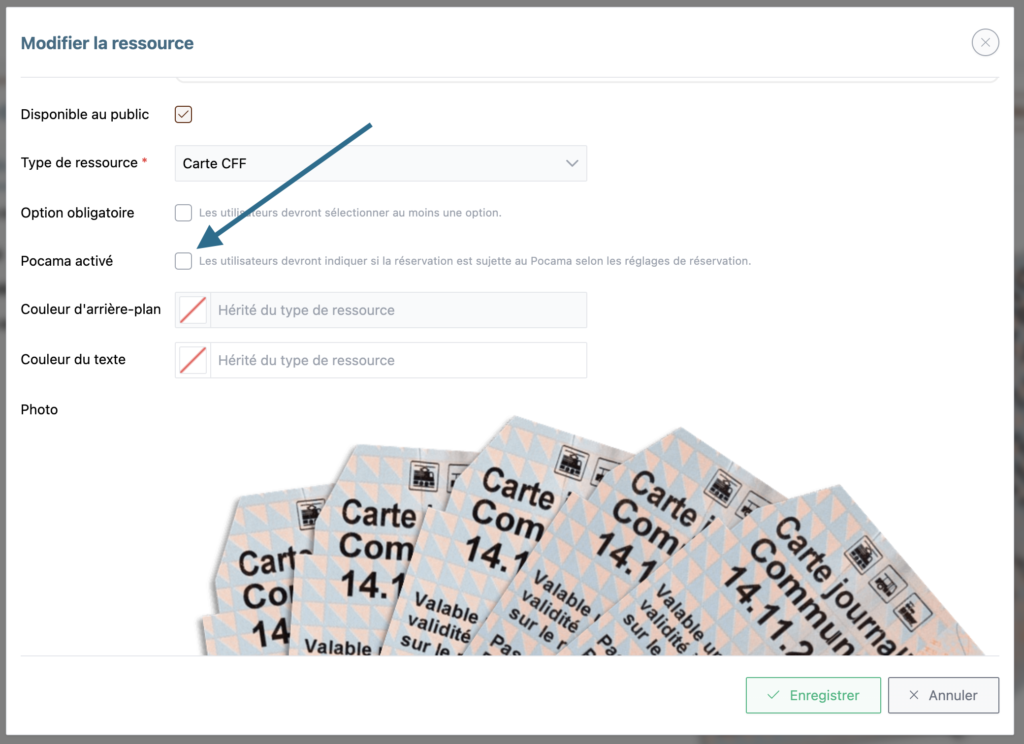Open the Type de ressource dropdown
Screen dimensions: 1024x744
point(381,163)
